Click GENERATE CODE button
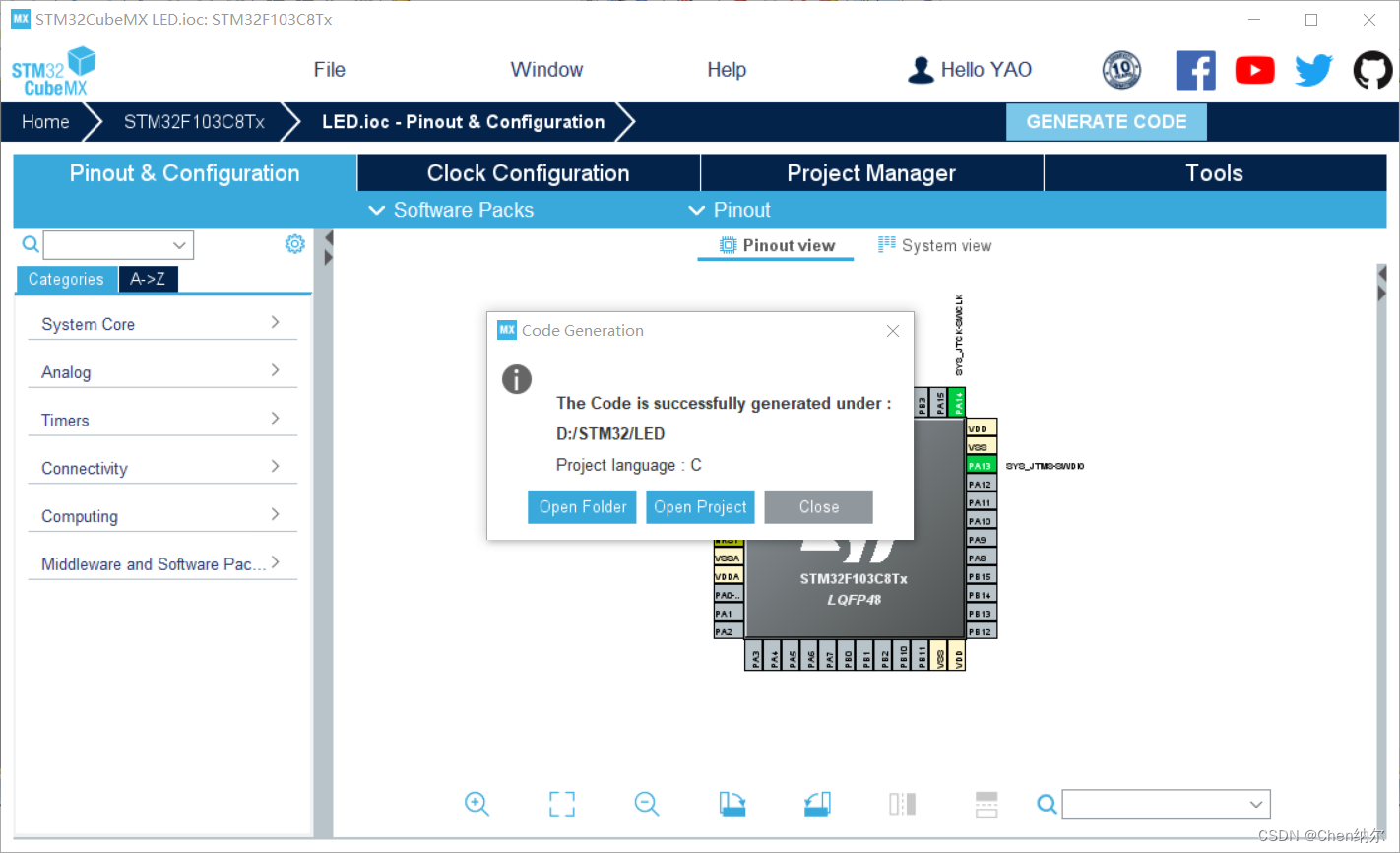1400x853 pixels. 1107,122
